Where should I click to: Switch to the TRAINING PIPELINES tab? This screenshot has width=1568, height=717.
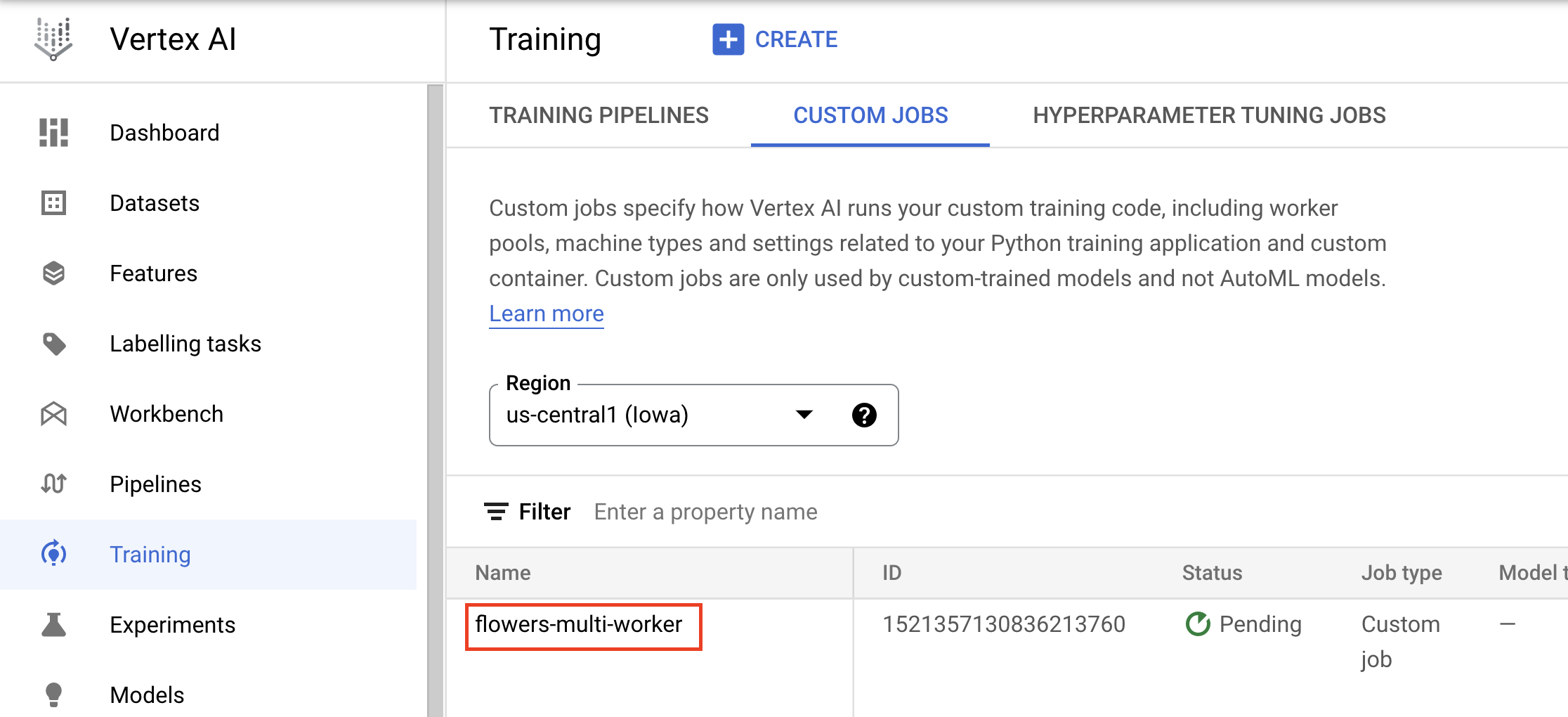[599, 115]
